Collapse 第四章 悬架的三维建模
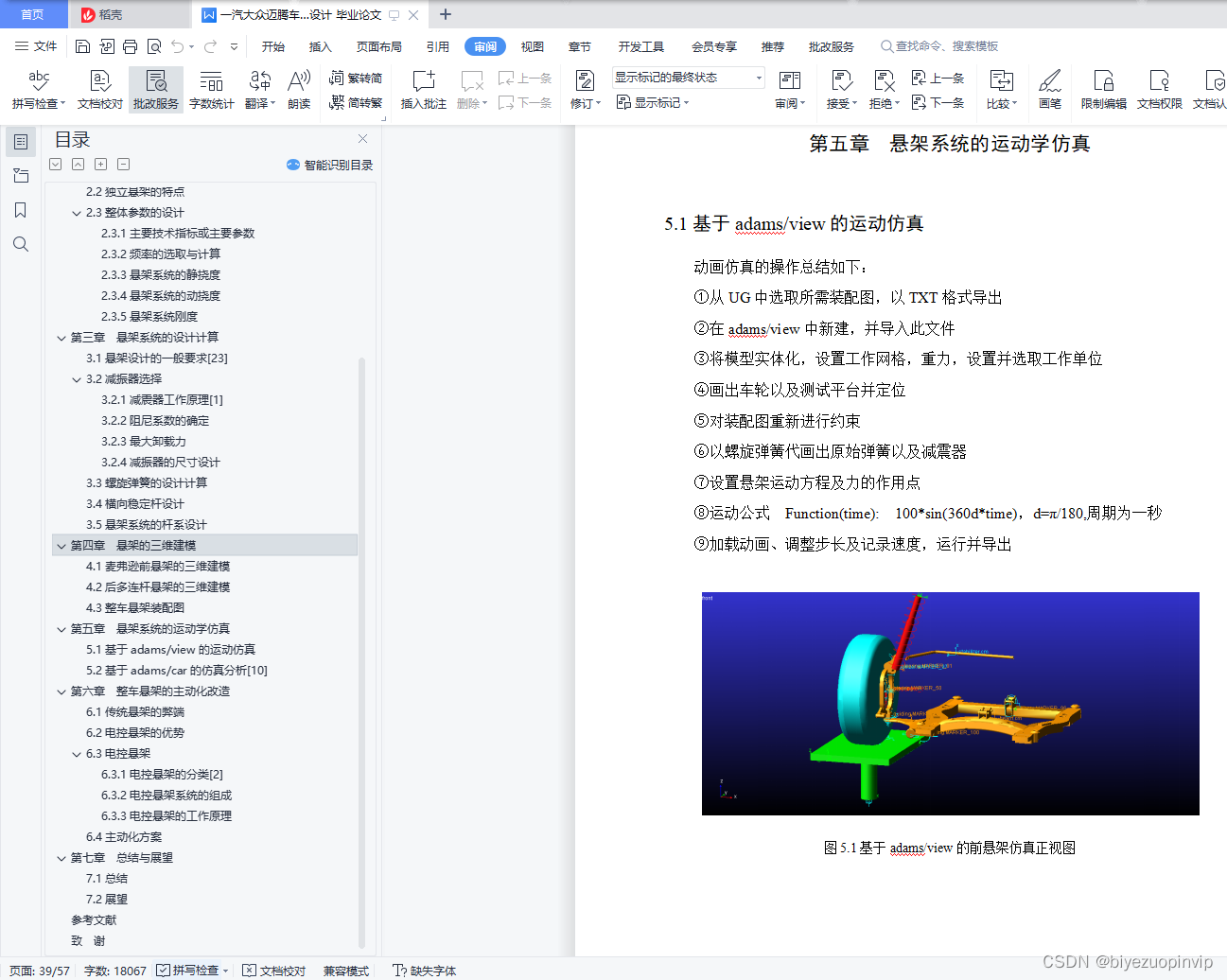Screen dimensions: 1227x980 pyautogui.click(x=61, y=546)
